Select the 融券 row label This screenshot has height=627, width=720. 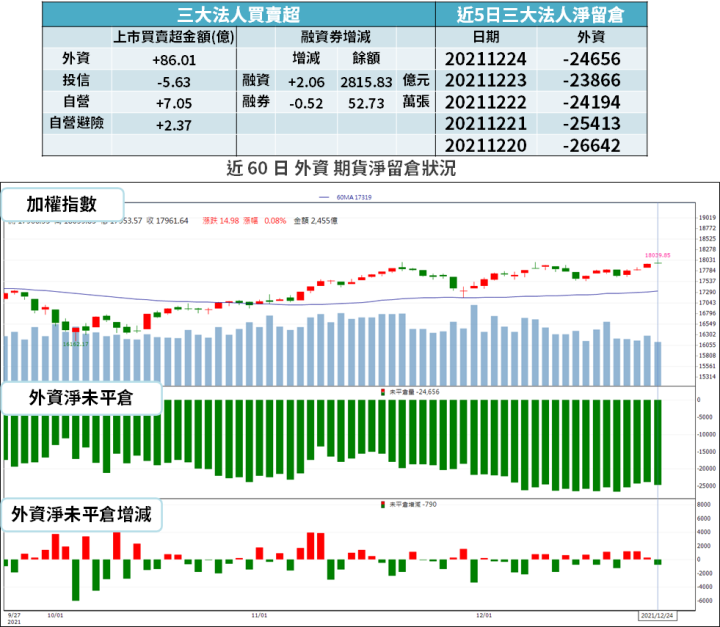click(x=256, y=101)
